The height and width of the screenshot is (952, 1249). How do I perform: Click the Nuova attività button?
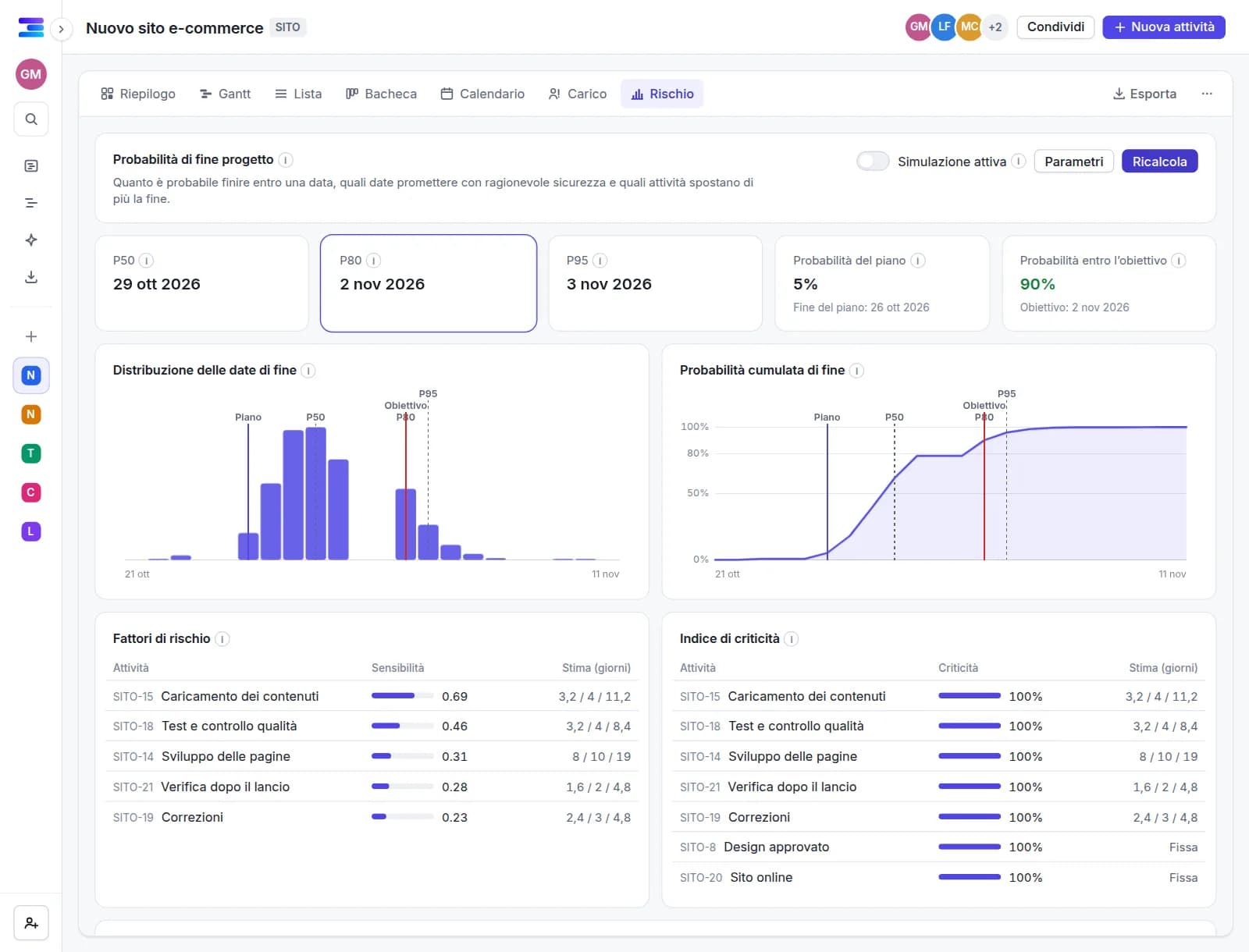click(1163, 27)
